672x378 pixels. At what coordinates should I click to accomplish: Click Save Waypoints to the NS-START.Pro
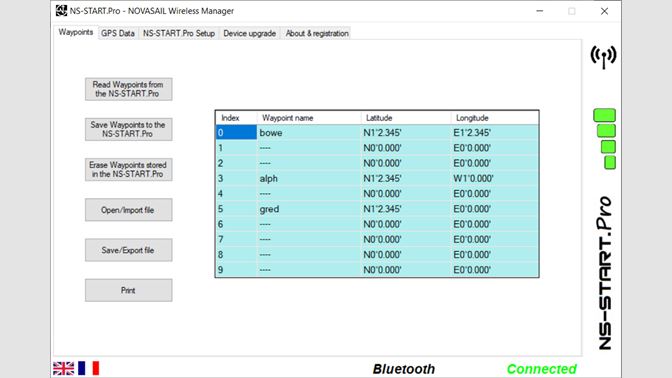129,129
